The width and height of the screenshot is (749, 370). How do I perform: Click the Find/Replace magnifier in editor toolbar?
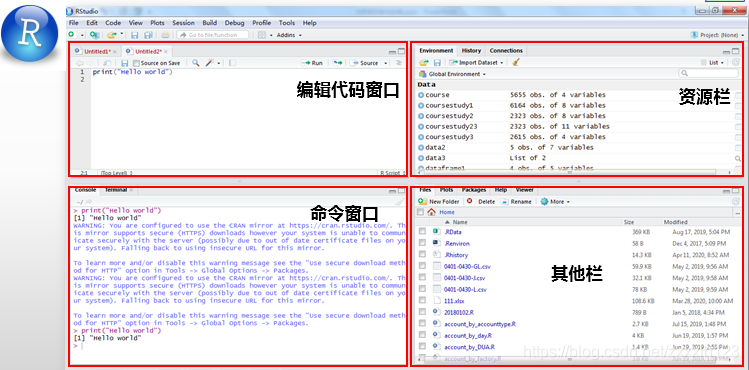196,63
